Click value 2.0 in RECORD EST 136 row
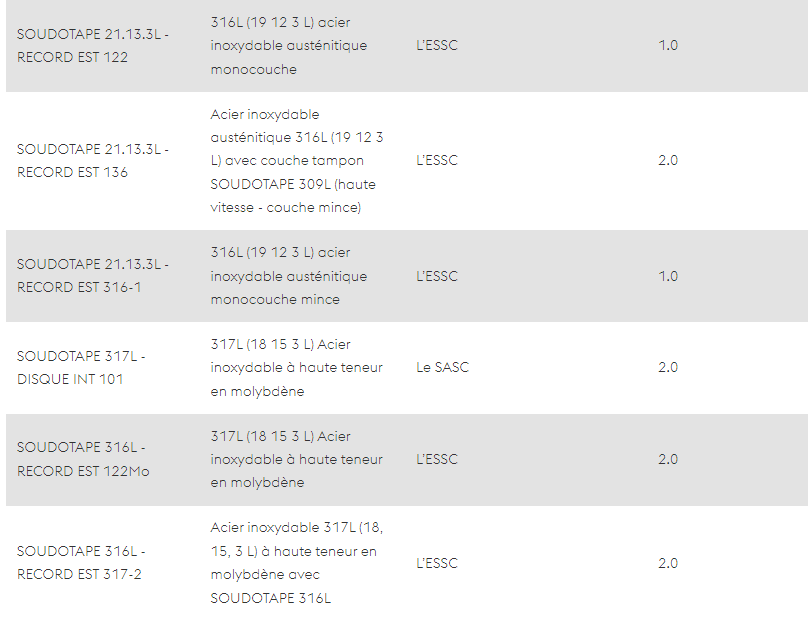The height and width of the screenshot is (619, 808). pos(668,160)
